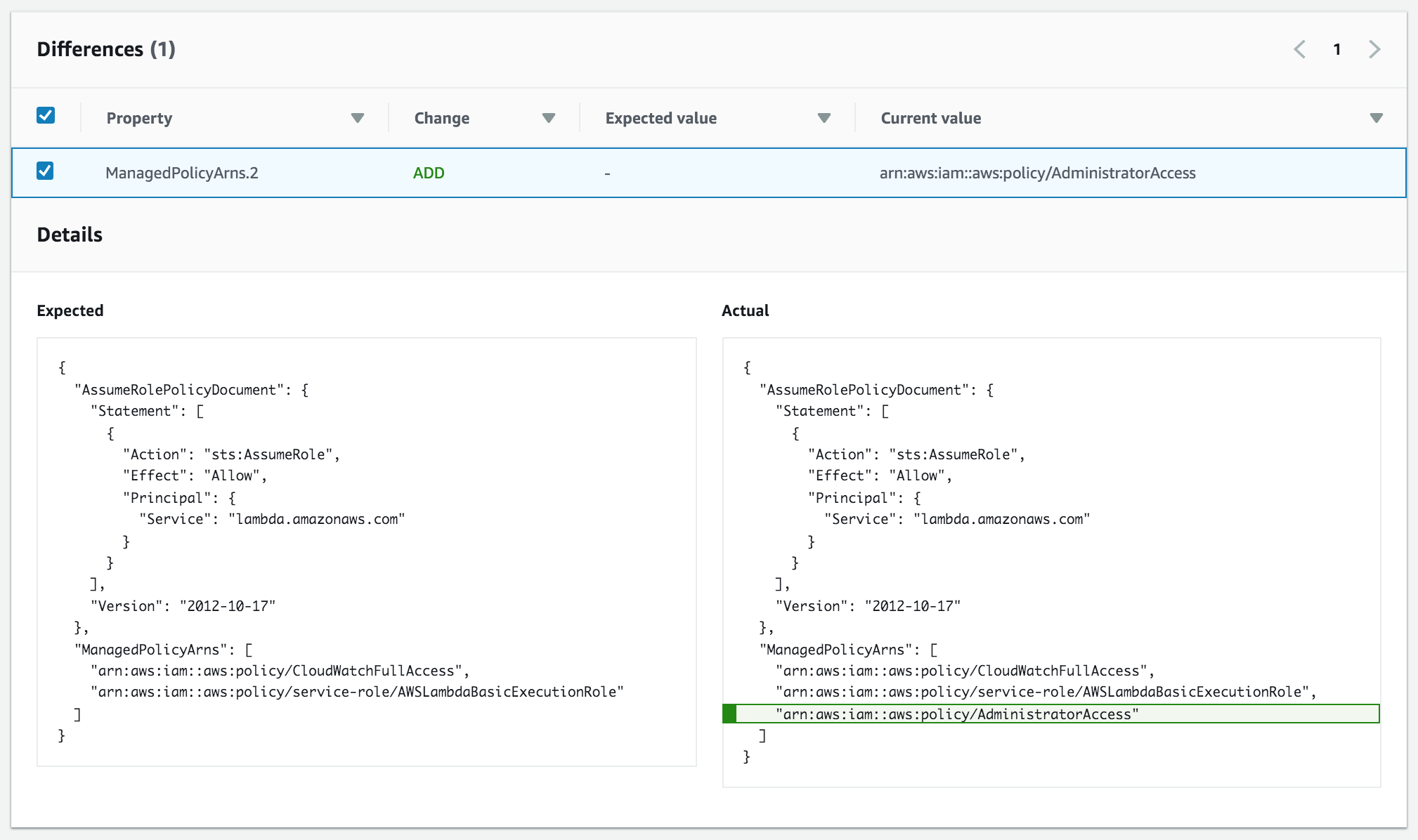Select the ManagedPolicyArns.2 property cell
Screen dimensions: 1418x840
coord(182,173)
